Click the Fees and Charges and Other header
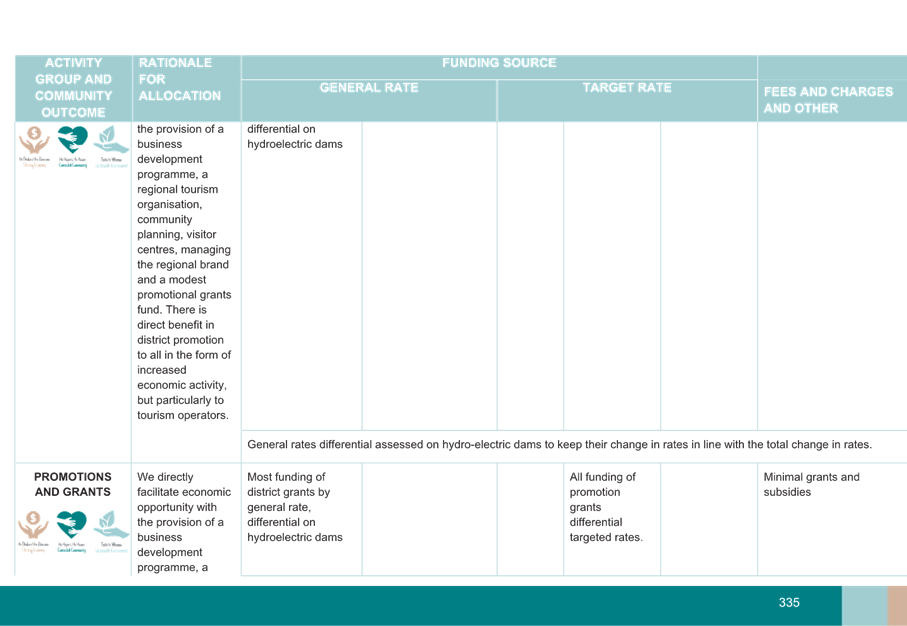 828,100
